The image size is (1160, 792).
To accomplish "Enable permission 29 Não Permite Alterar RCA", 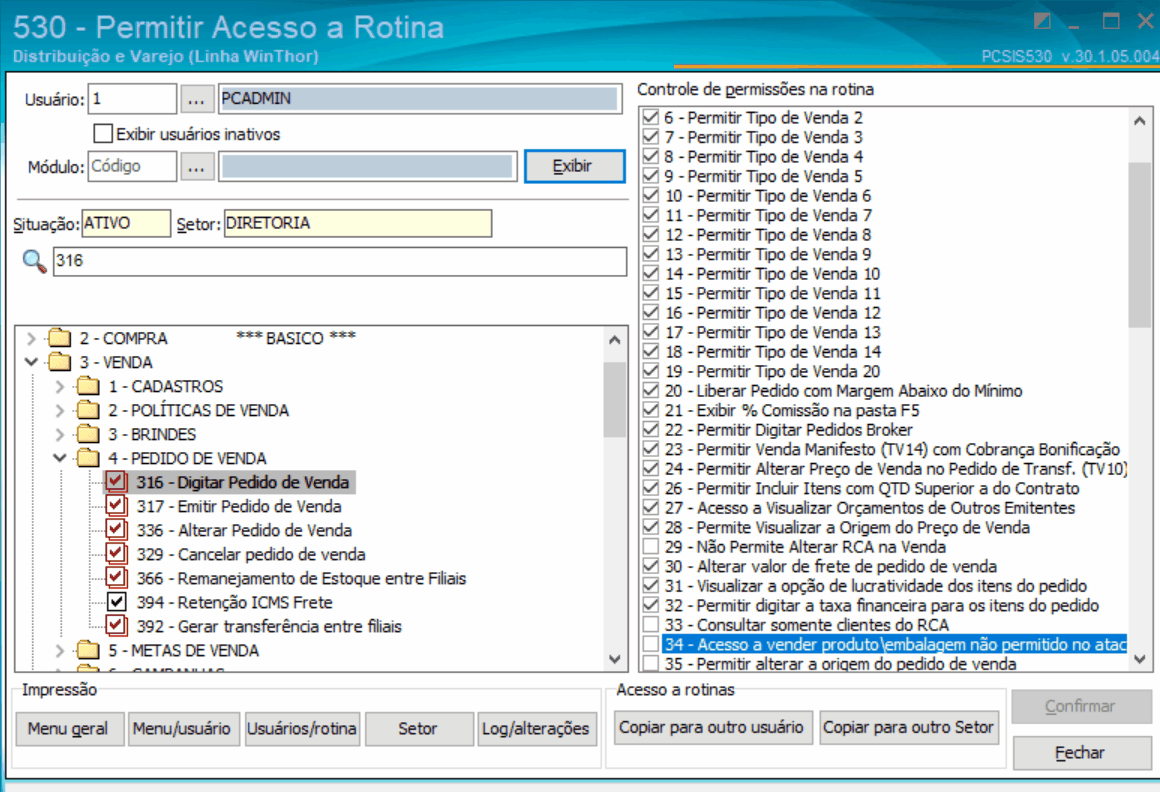I will click(x=650, y=546).
